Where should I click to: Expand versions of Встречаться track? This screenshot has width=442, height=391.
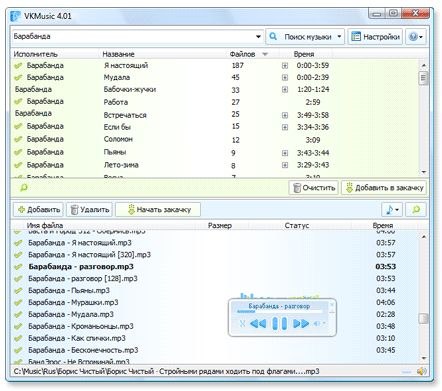coord(285,115)
